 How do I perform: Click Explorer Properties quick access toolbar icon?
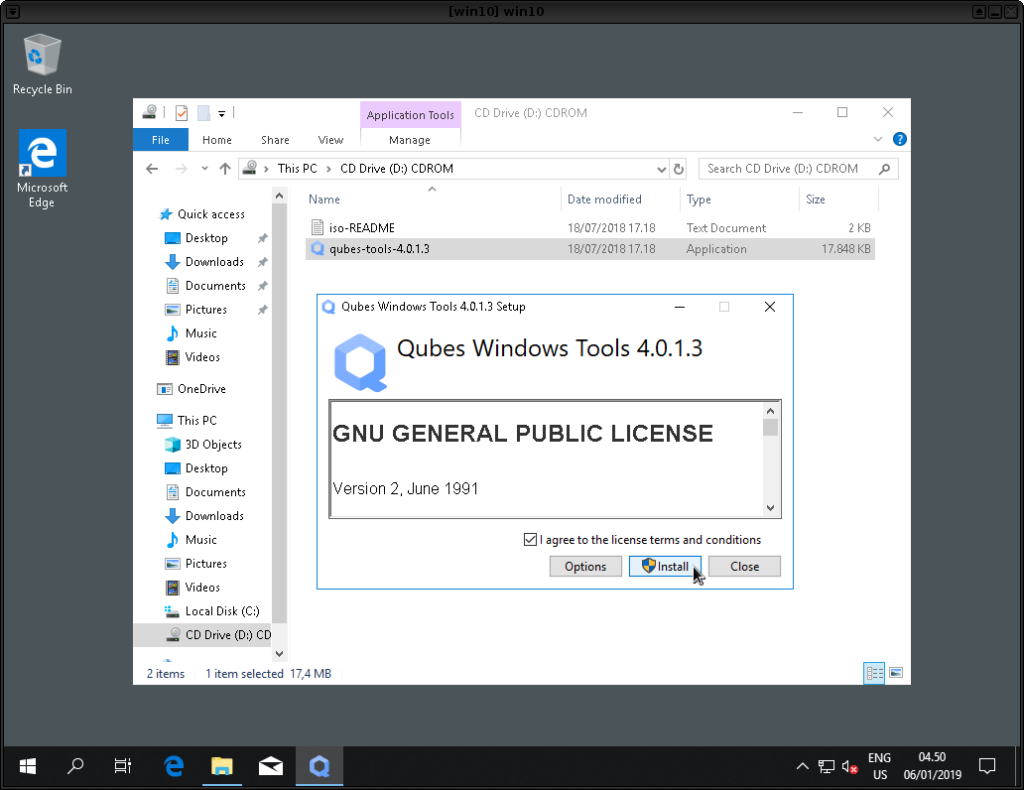coord(182,113)
